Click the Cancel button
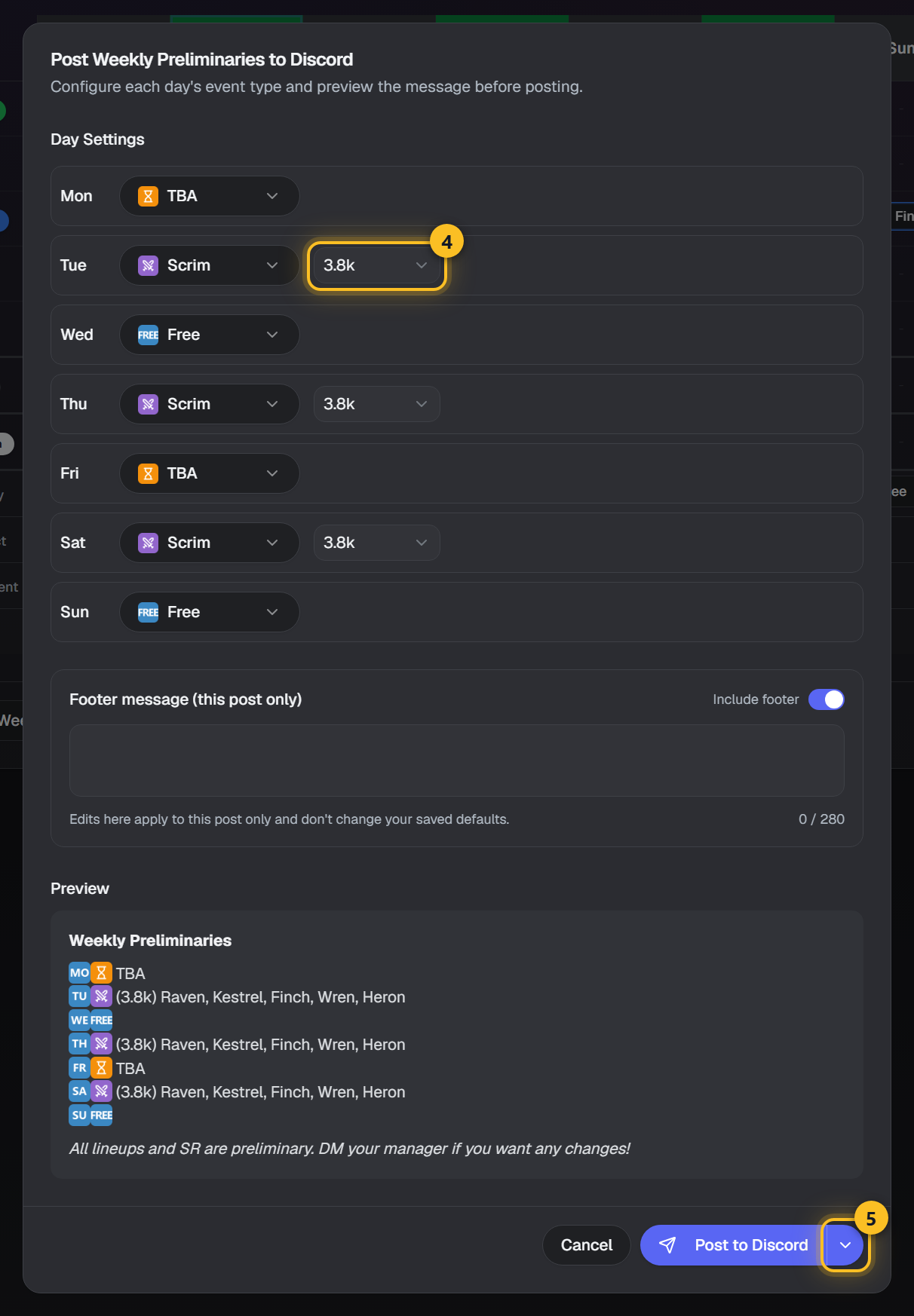Viewport: 914px width, 1316px height. [587, 1245]
